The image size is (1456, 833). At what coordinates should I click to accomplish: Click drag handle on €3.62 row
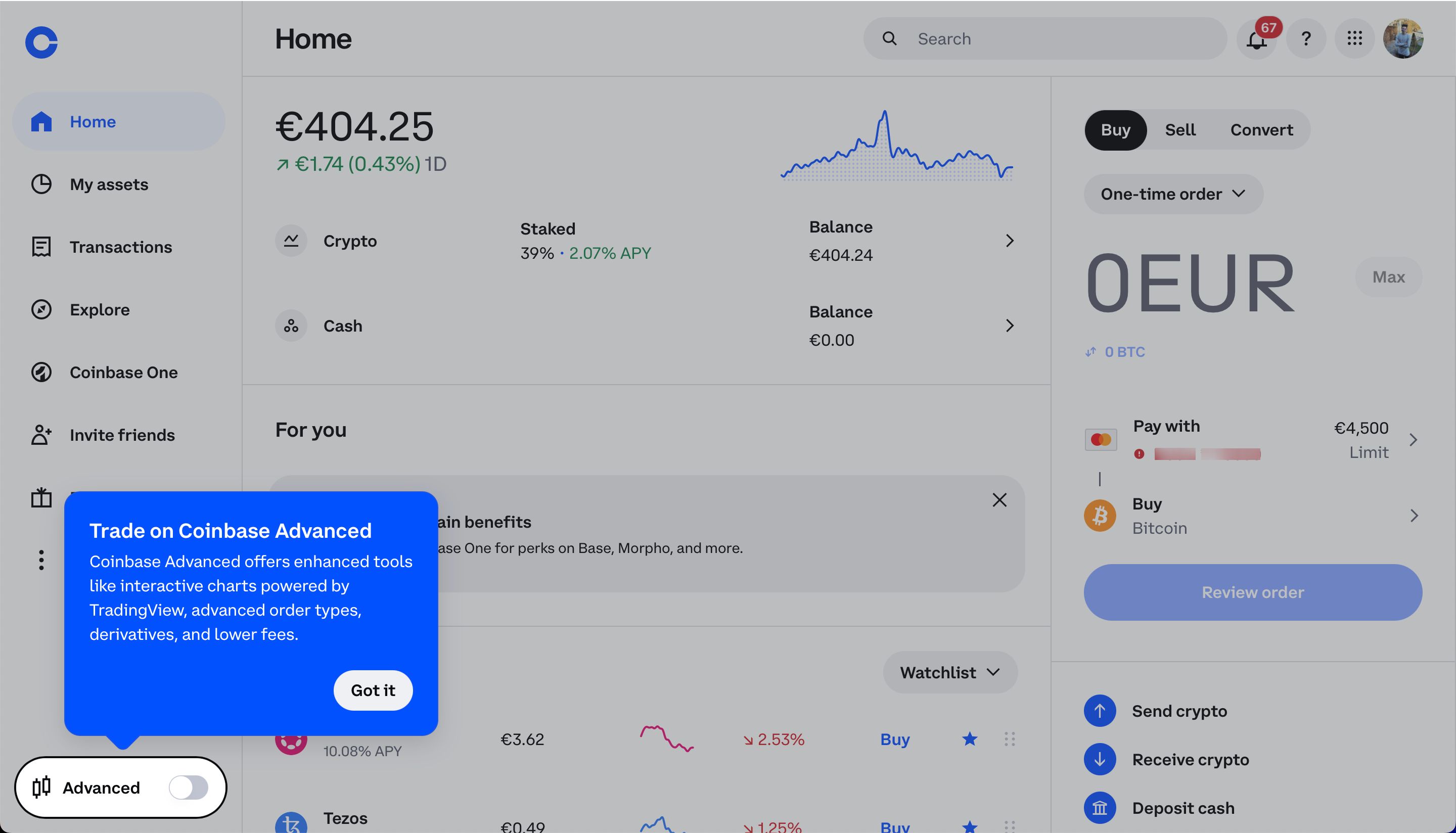[x=1009, y=739]
